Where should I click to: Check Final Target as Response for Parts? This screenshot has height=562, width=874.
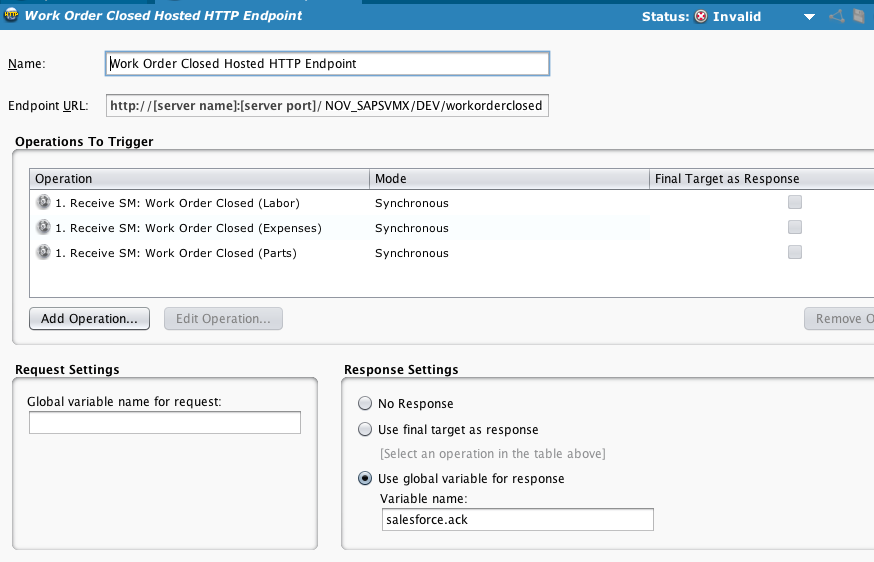pos(795,252)
